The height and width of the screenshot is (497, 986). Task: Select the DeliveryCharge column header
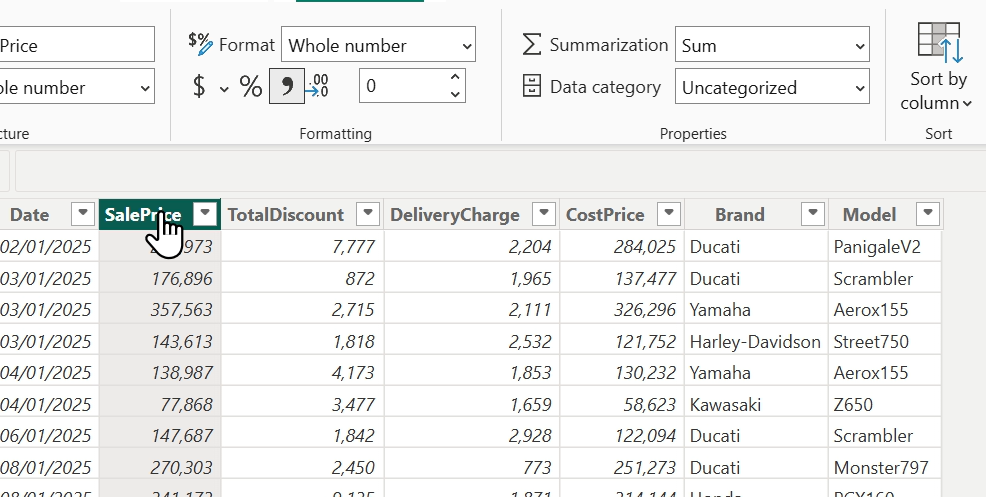[455, 214]
